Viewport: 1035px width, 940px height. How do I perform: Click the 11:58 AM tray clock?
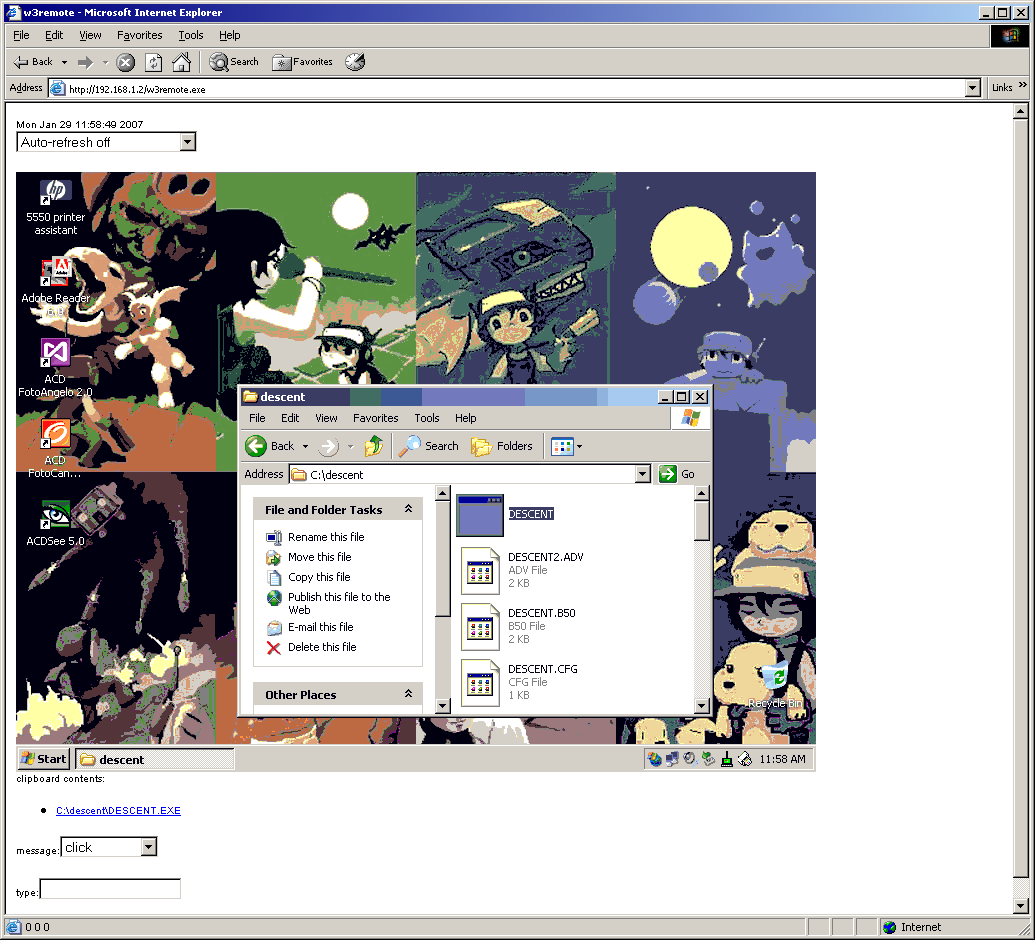[x=782, y=759]
